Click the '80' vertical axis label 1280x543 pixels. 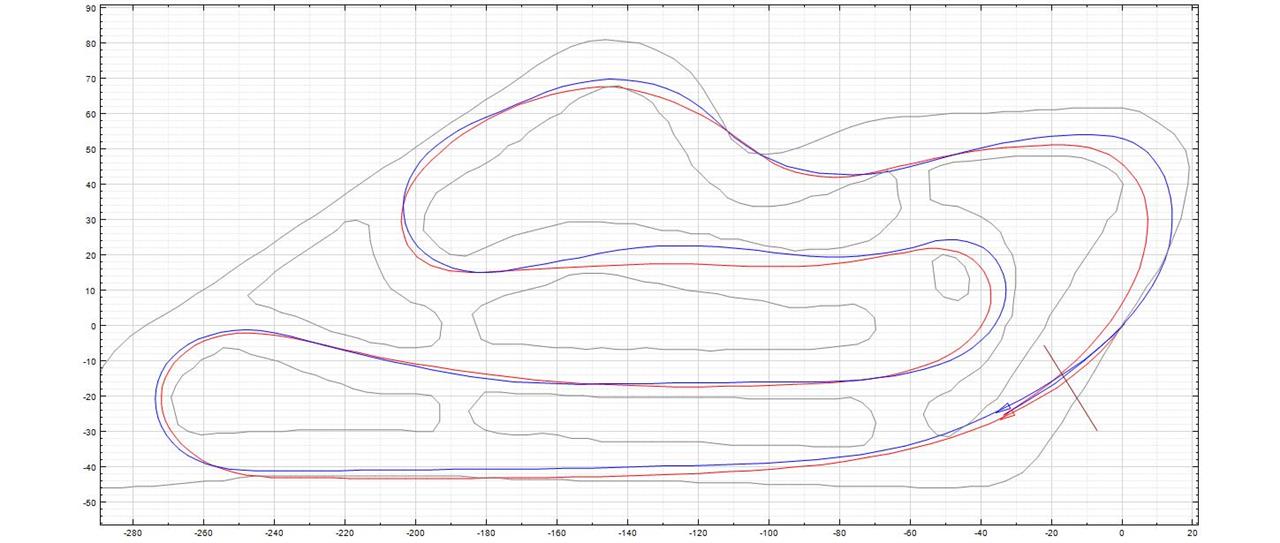pyautogui.click(x=90, y=43)
